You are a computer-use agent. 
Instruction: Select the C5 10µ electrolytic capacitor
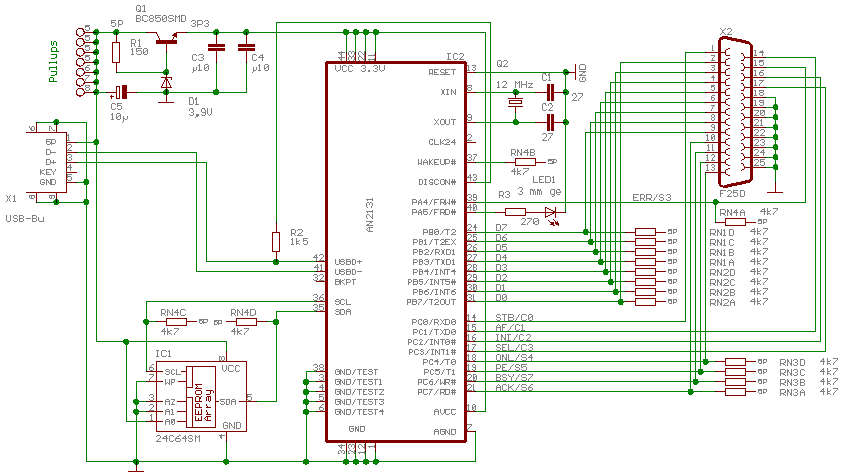[x=122, y=92]
